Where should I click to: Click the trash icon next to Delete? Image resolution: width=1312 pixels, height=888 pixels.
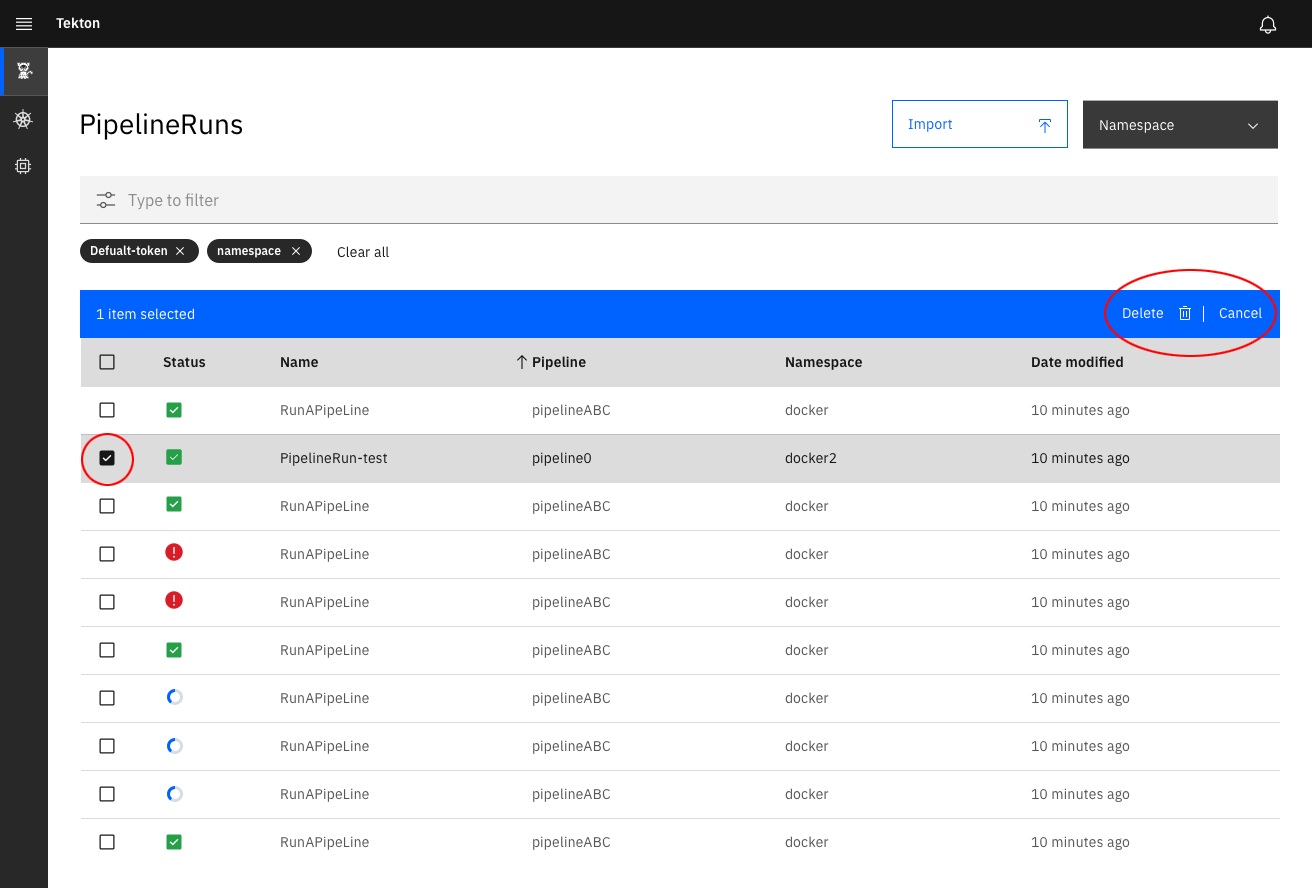[x=1185, y=313]
